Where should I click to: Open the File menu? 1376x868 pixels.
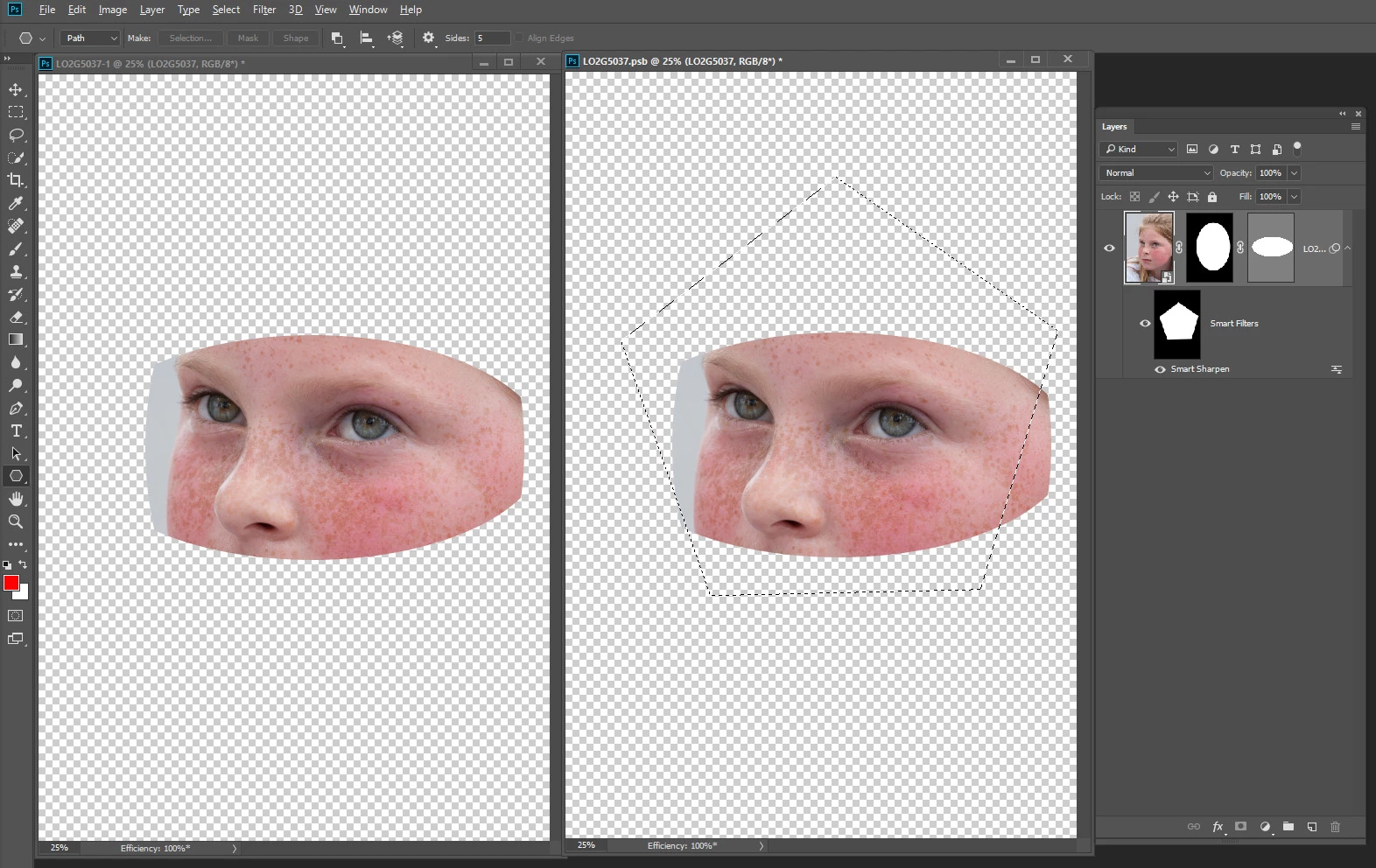[47, 10]
